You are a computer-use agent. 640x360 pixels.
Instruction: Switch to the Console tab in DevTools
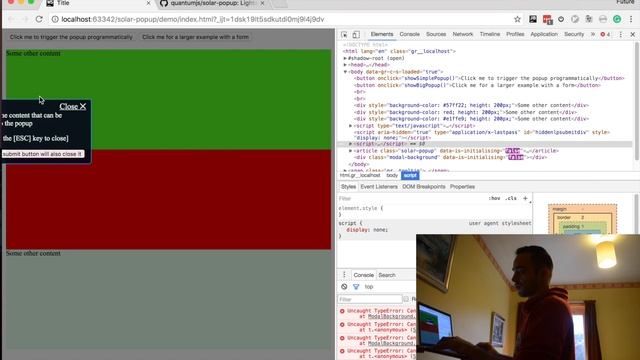coord(409,34)
